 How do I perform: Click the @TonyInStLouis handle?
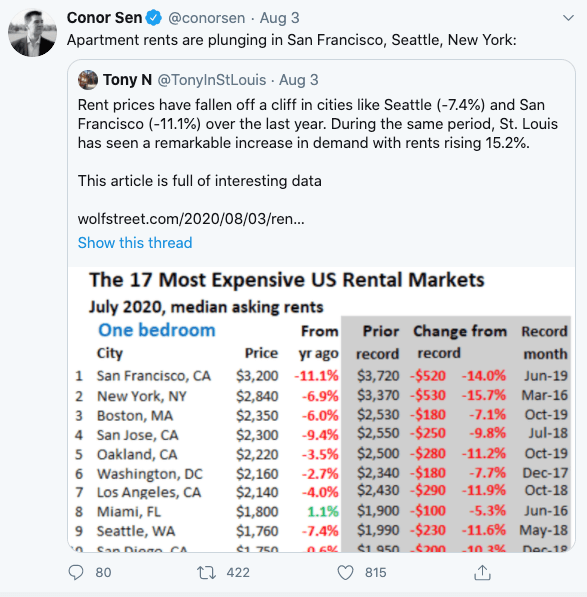coord(212,80)
